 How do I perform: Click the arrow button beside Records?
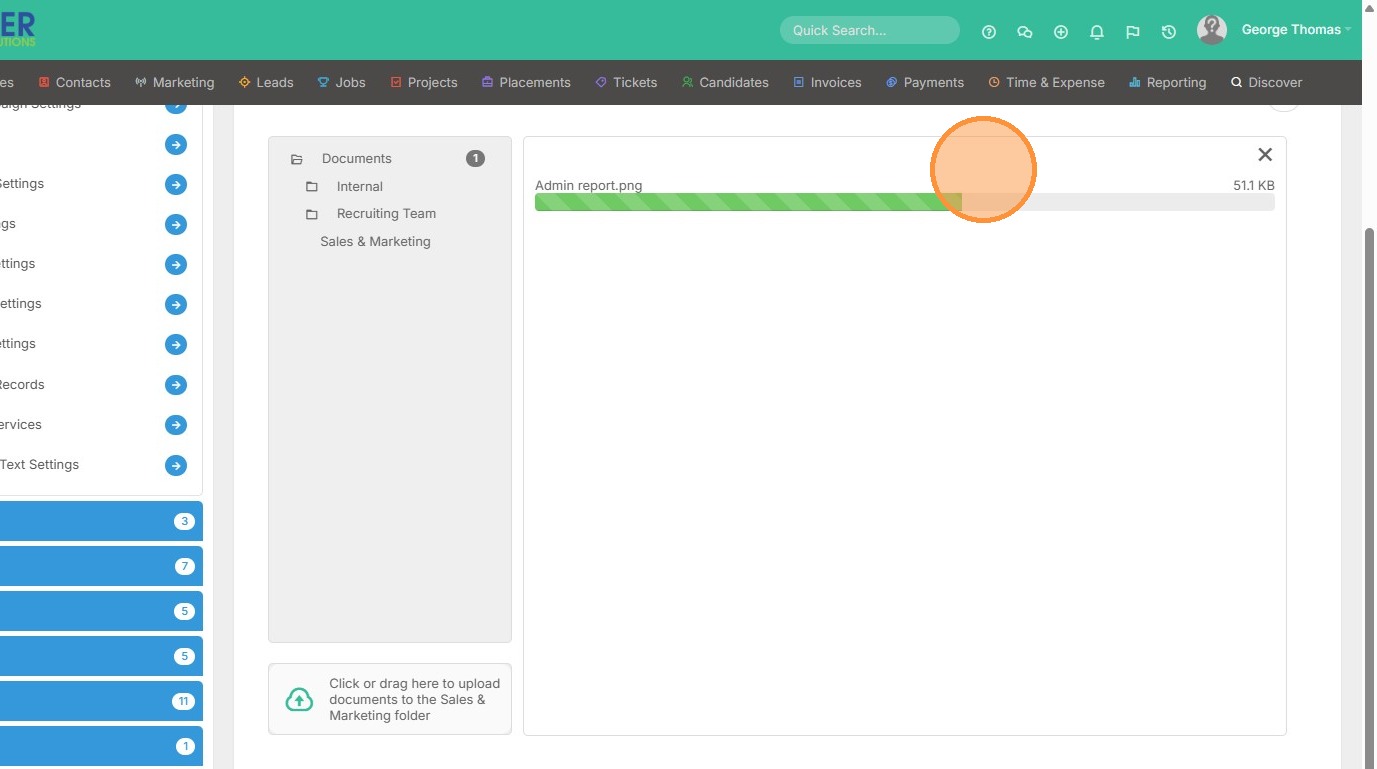pyautogui.click(x=176, y=385)
